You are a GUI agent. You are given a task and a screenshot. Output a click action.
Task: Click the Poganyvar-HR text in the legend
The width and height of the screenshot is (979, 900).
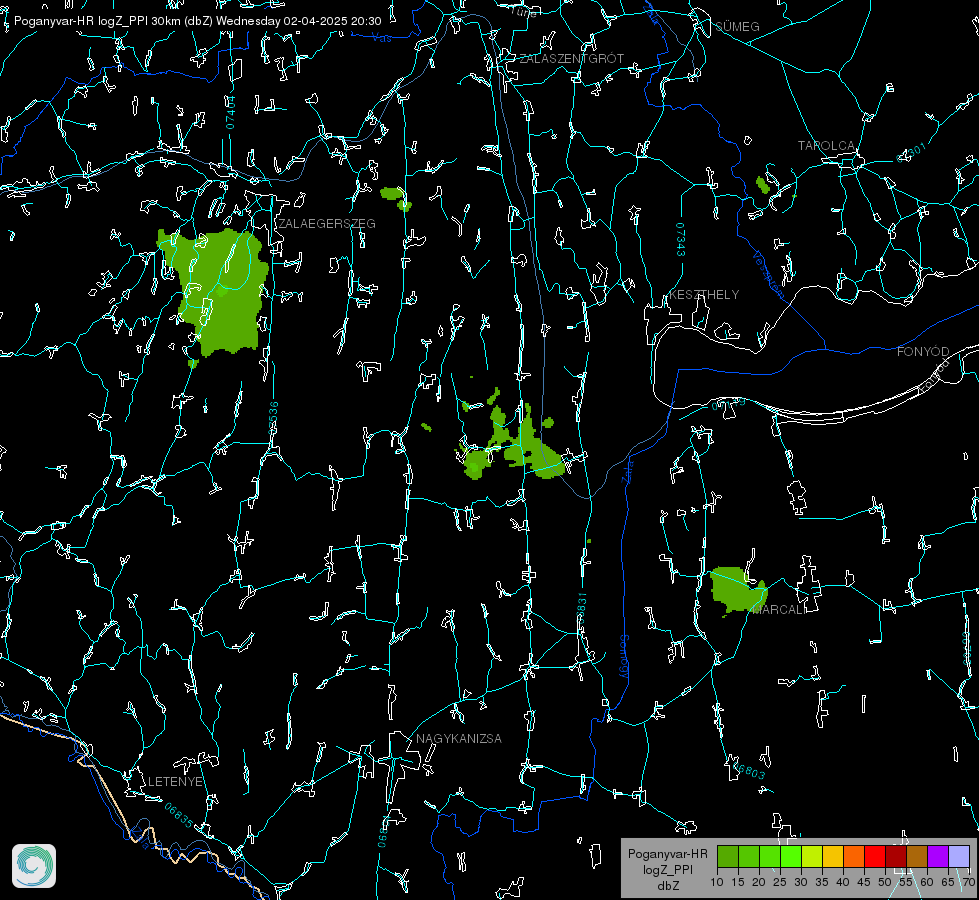click(667, 853)
